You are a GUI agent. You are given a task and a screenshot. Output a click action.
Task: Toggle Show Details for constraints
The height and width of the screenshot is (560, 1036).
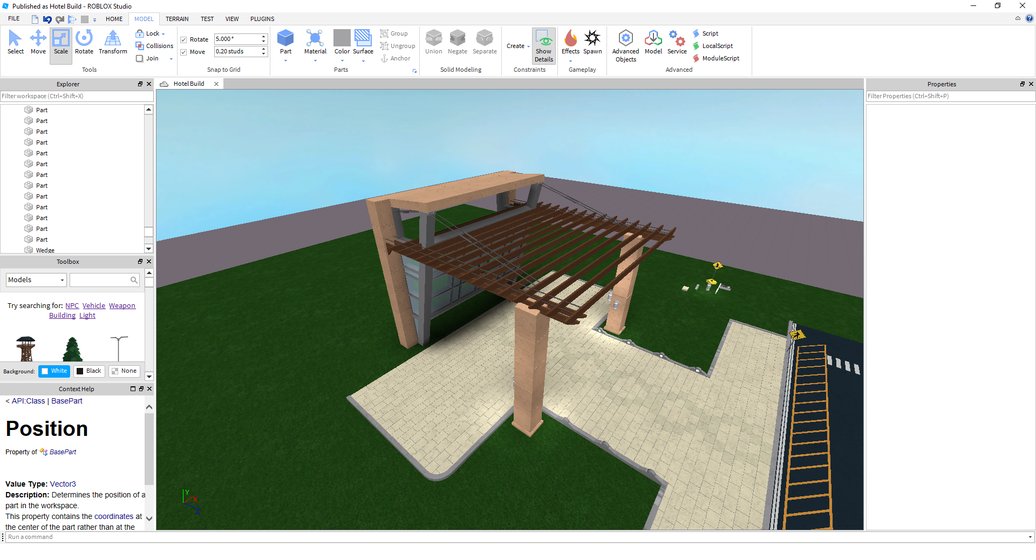pyautogui.click(x=544, y=46)
